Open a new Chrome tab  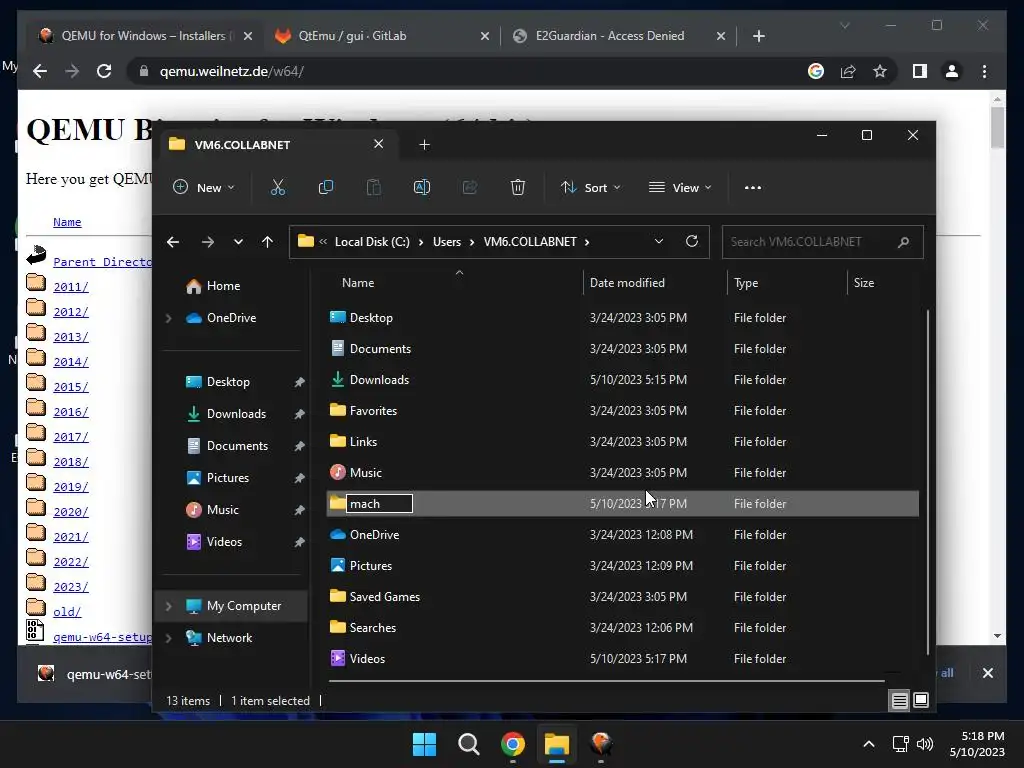point(759,36)
